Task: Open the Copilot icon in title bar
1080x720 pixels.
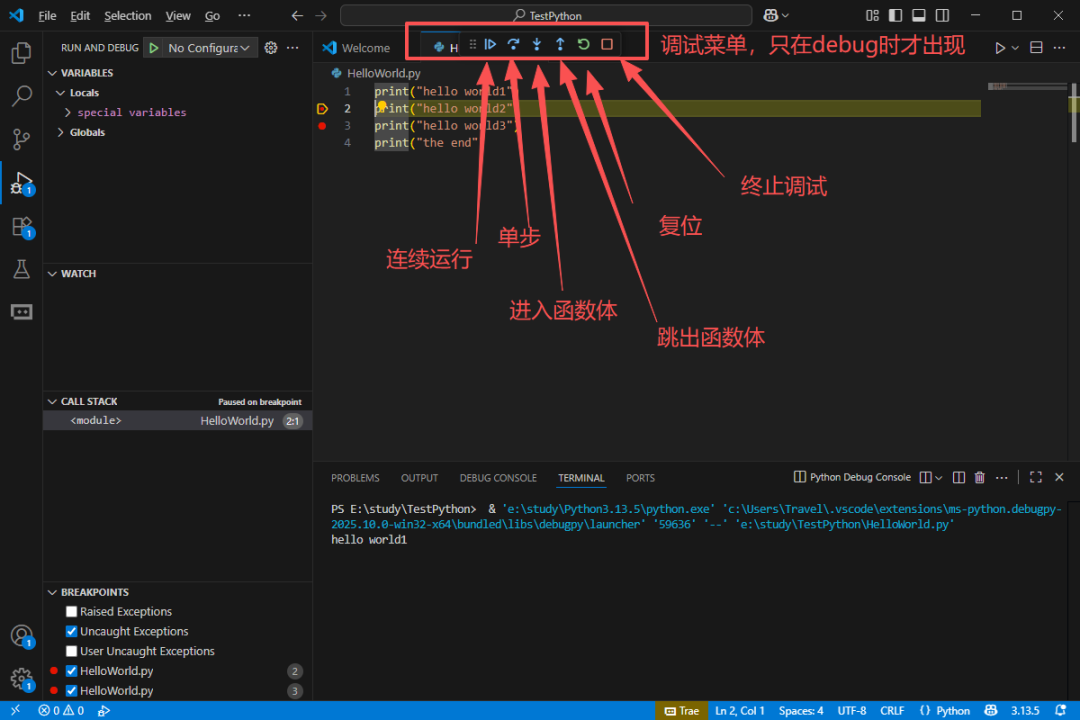Action: (x=771, y=15)
